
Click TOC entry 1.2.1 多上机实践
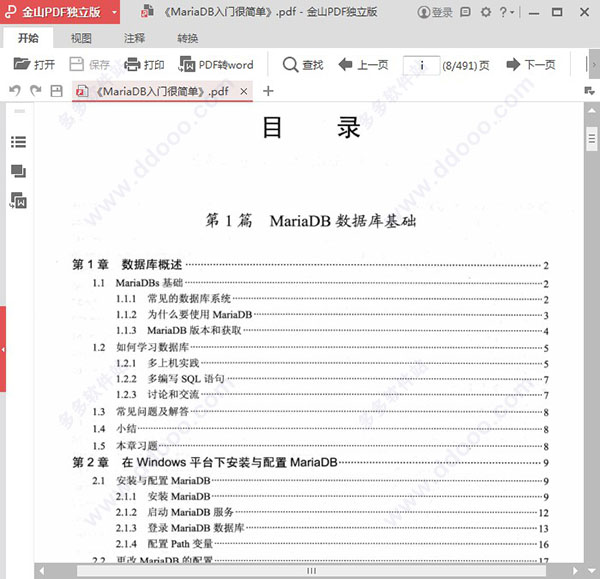(x=332, y=363)
